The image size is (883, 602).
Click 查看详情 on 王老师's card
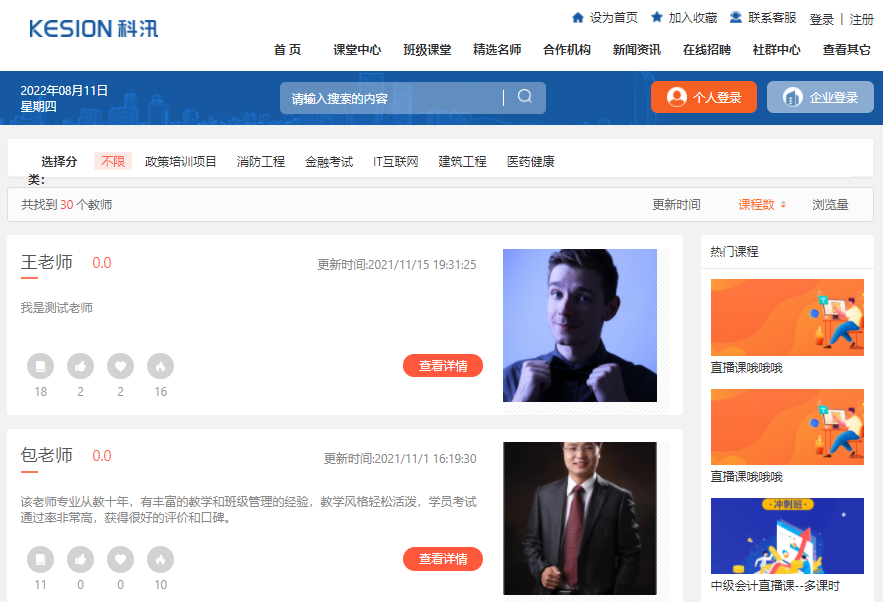tap(442, 366)
